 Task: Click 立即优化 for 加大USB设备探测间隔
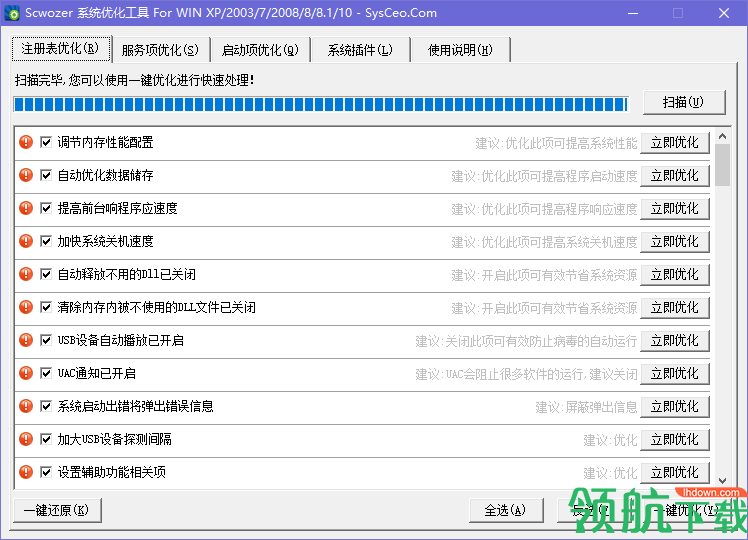(x=675, y=439)
